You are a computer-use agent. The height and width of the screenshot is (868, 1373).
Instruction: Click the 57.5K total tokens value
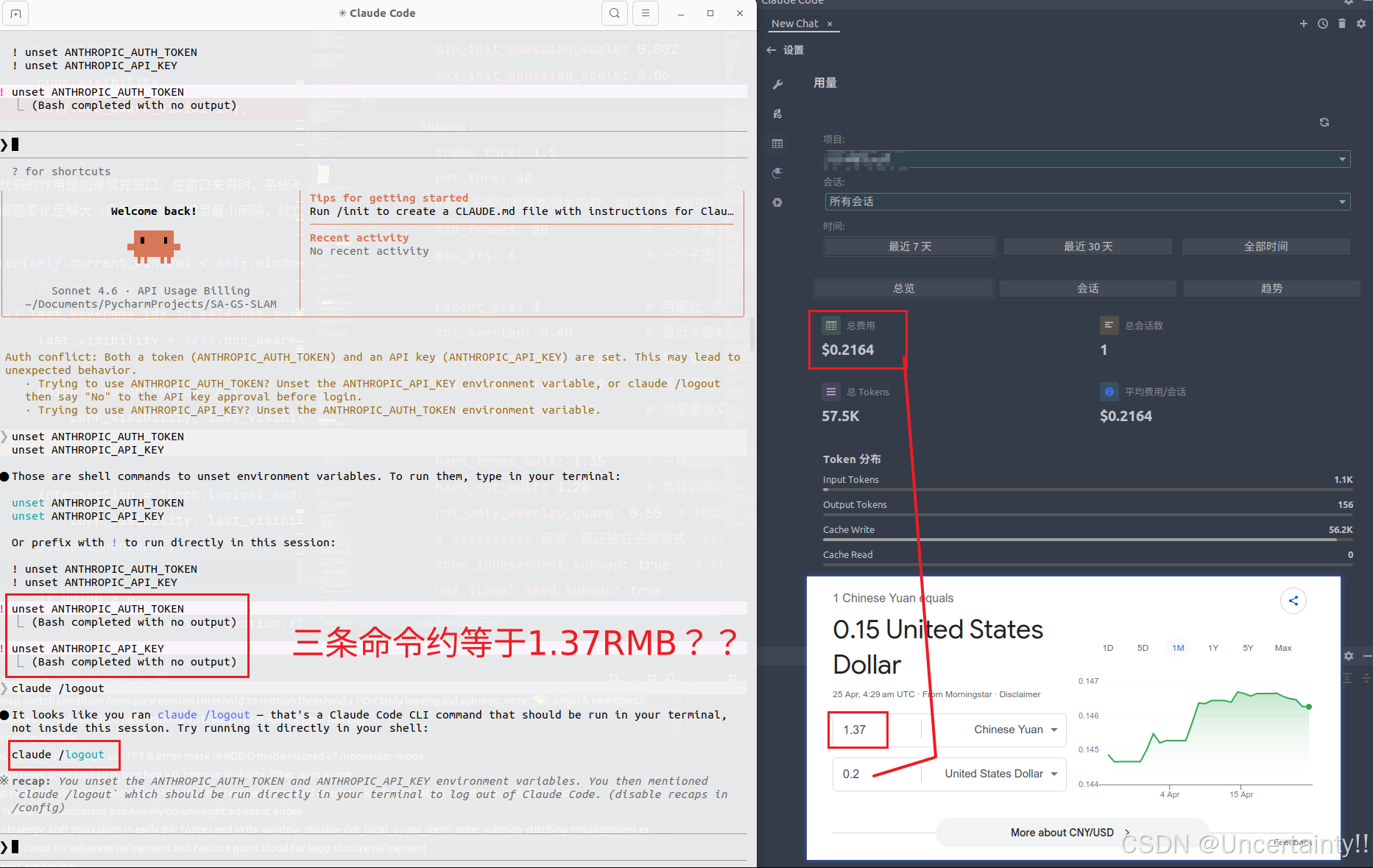[841, 416]
